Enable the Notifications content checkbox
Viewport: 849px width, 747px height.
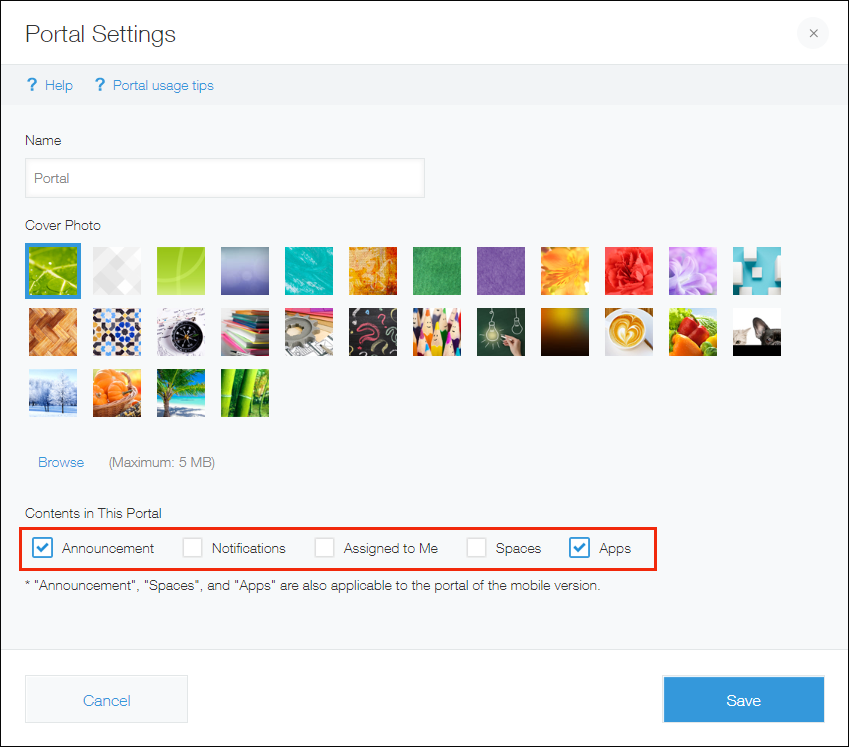click(x=192, y=547)
